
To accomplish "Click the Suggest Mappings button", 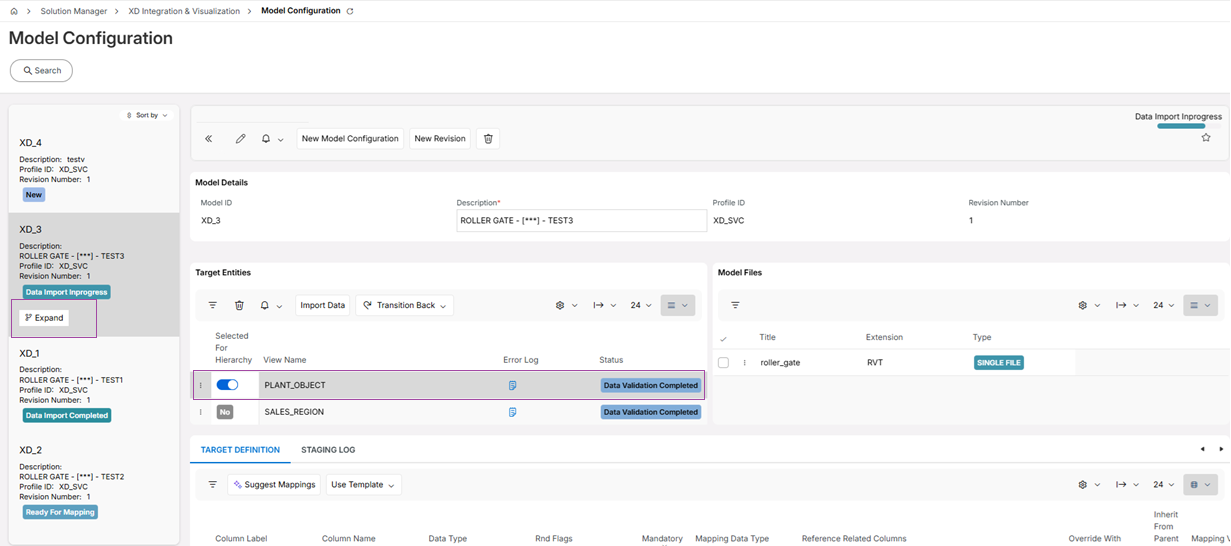I will point(274,485).
